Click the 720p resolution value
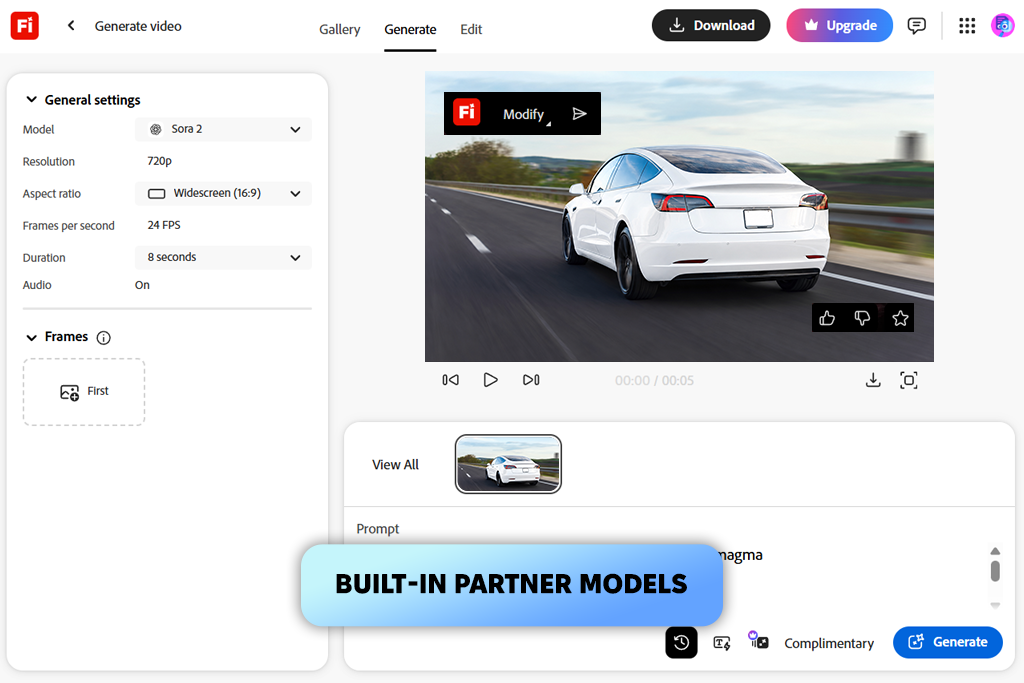Viewport: 1024px width, 683px height. point(159,161)
